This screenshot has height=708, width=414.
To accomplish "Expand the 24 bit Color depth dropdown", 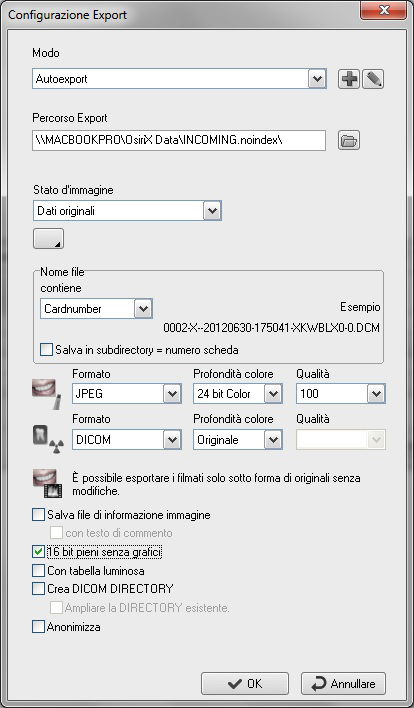I will coord(273,394).
